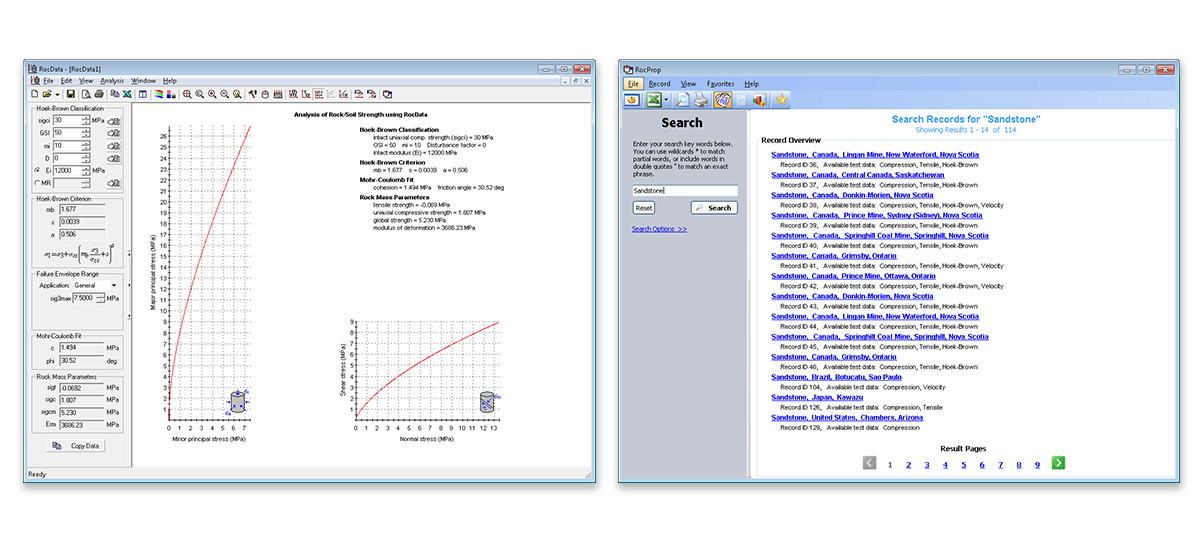Click the first magnifier icon with crosshair in RocData
This screenshot has height=560, width=1200.
tap(187, 94)
